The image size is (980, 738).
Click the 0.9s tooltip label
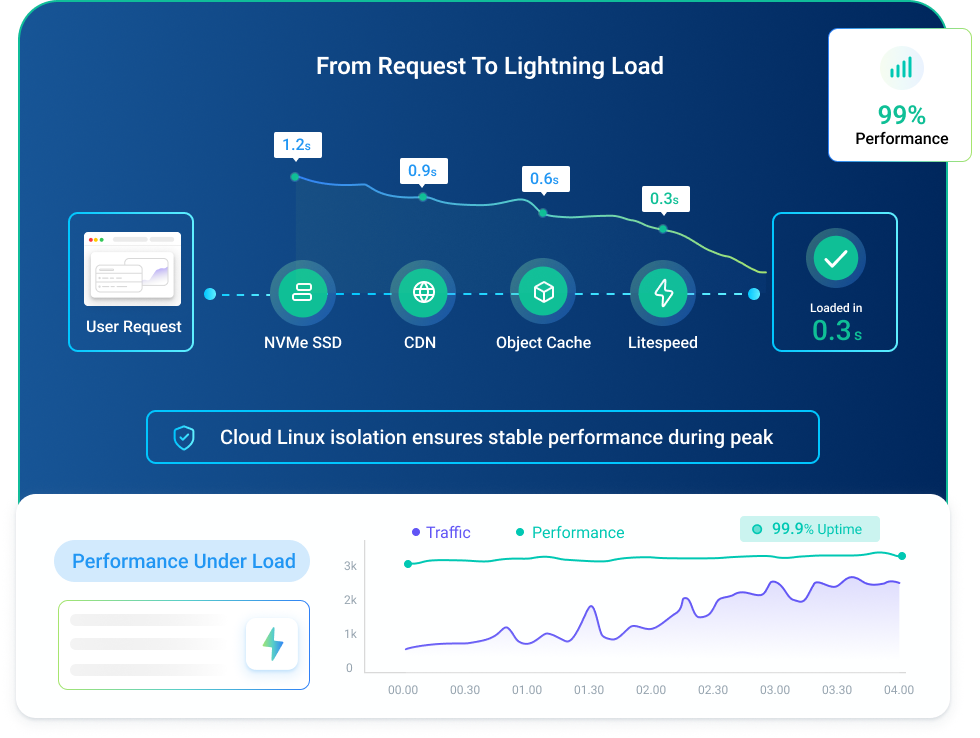click(423, 171)
